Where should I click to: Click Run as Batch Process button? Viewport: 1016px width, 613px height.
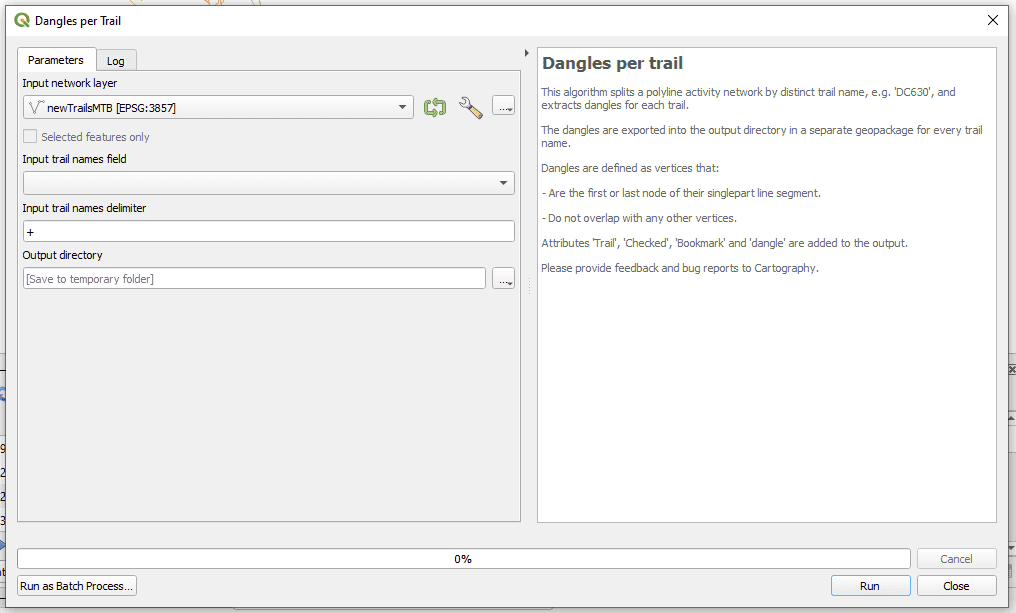coord(76,586)
